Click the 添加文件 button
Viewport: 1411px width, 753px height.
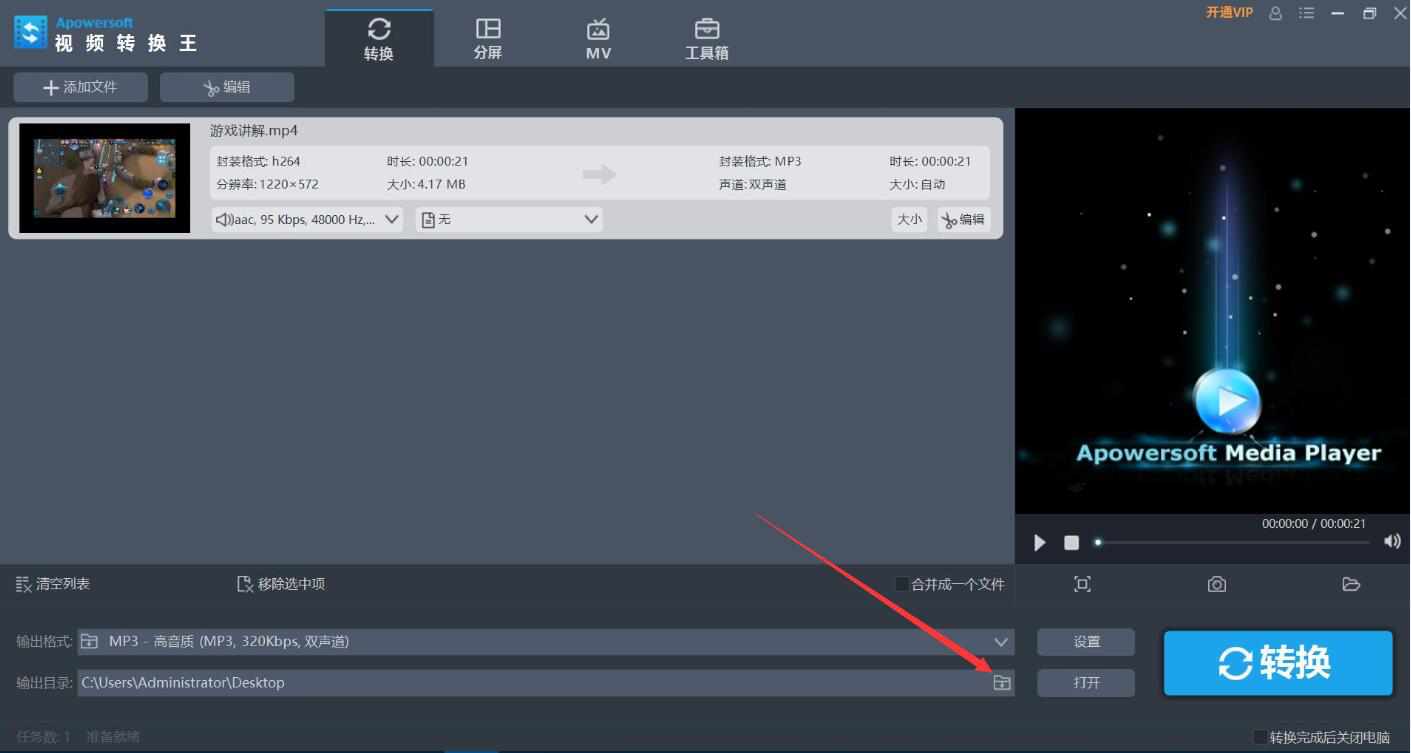tap(81, 87)
